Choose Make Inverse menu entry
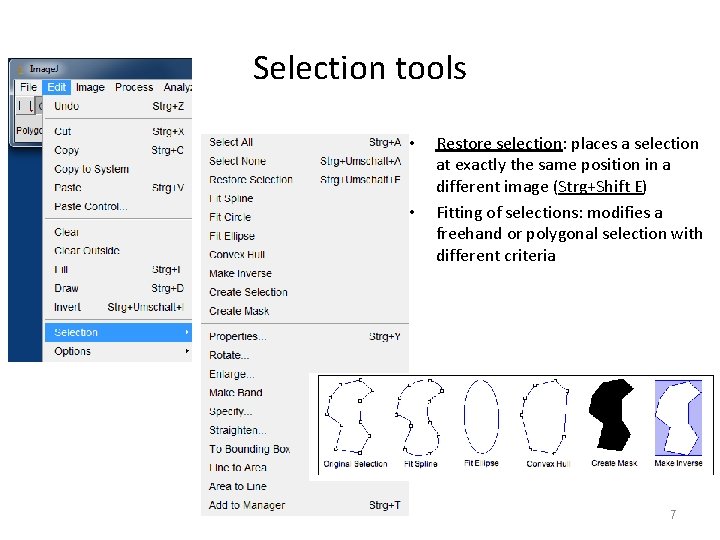The image size is (720, 540). [305, 273]
